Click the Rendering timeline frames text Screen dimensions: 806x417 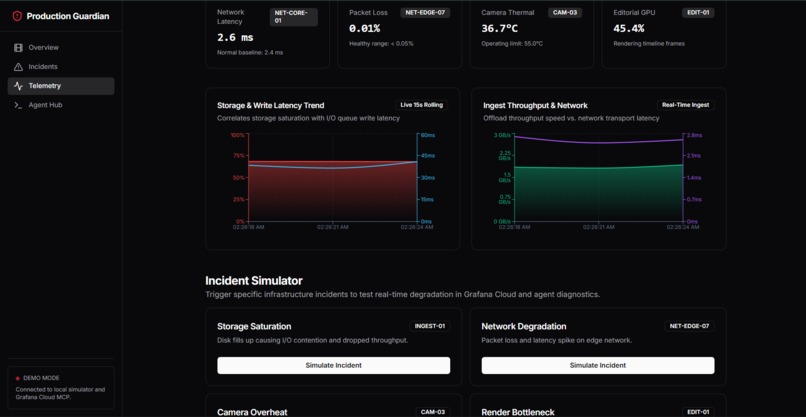tap(649, 44)
